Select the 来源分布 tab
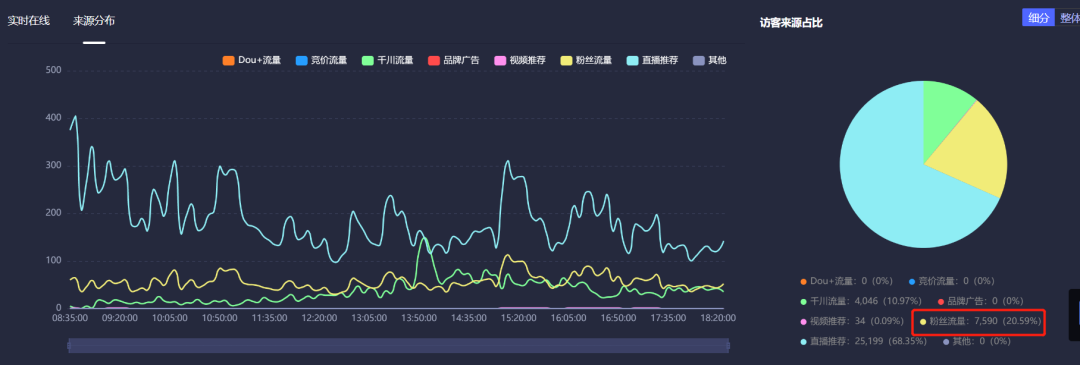Screen dimensions: 1080x365 click(94, 21)
